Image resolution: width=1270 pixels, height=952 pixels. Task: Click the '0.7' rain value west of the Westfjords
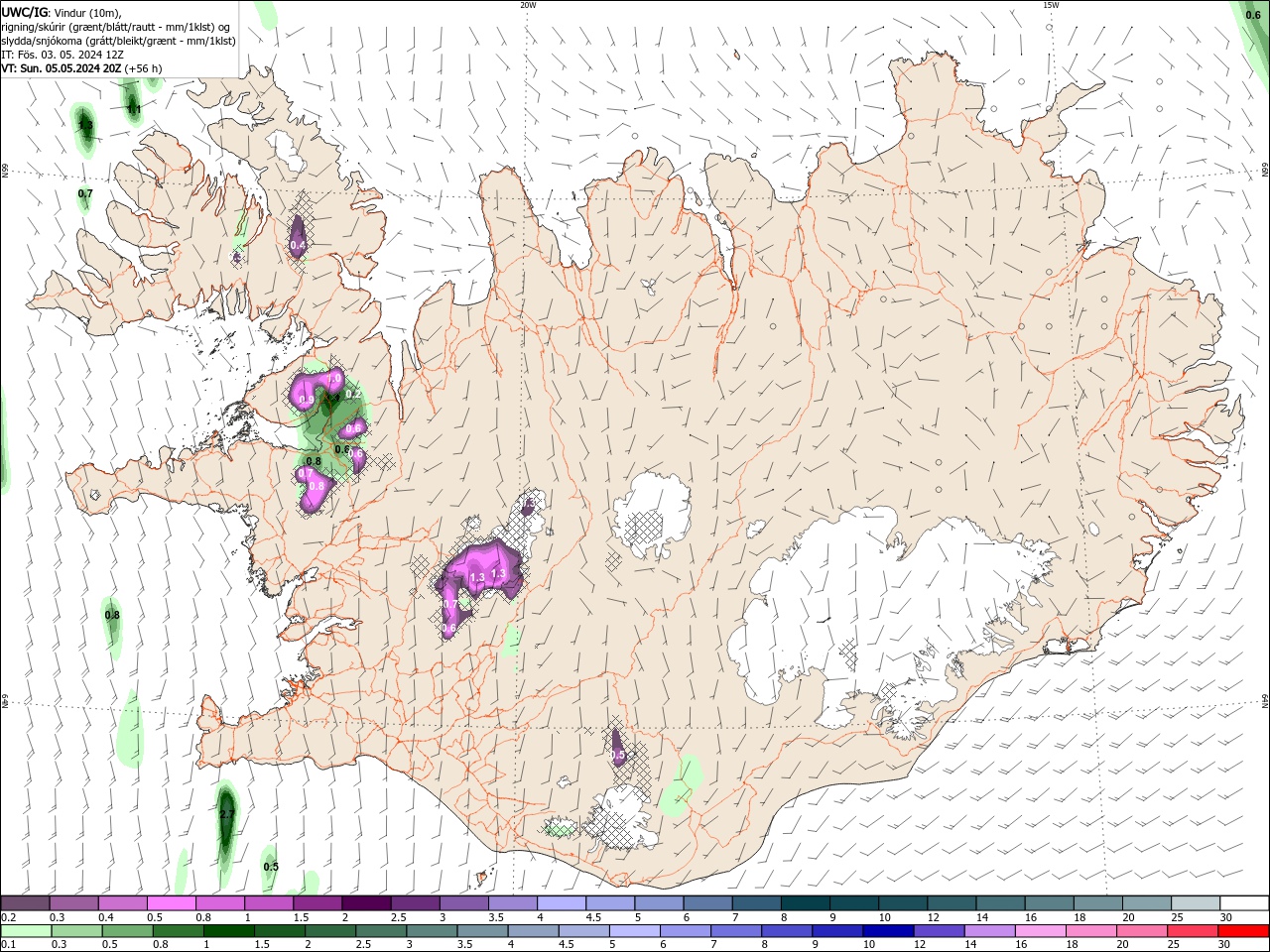point(85,193)
